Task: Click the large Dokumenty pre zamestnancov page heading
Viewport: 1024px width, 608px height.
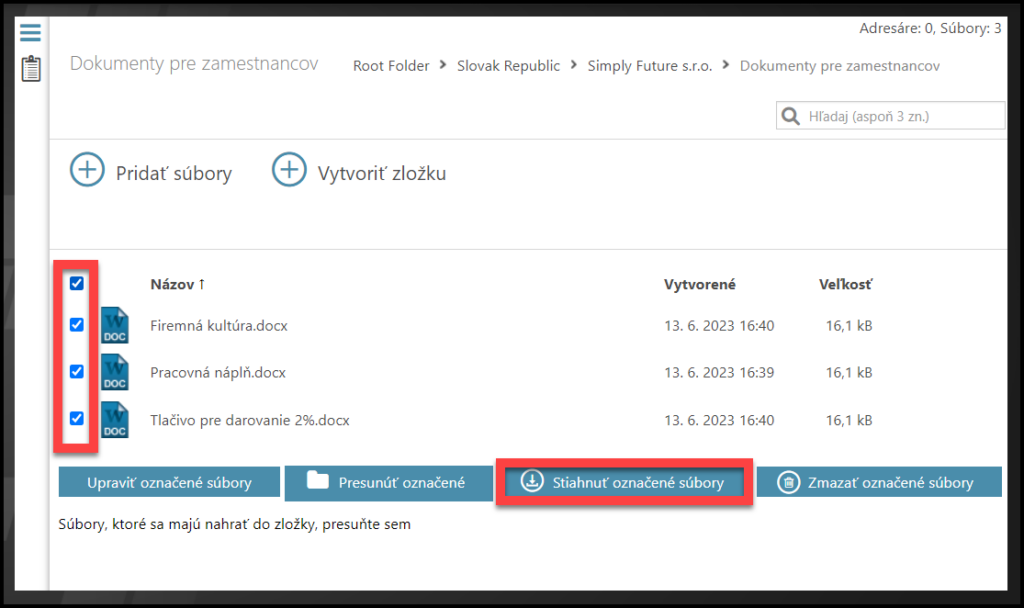Action: 194,63
